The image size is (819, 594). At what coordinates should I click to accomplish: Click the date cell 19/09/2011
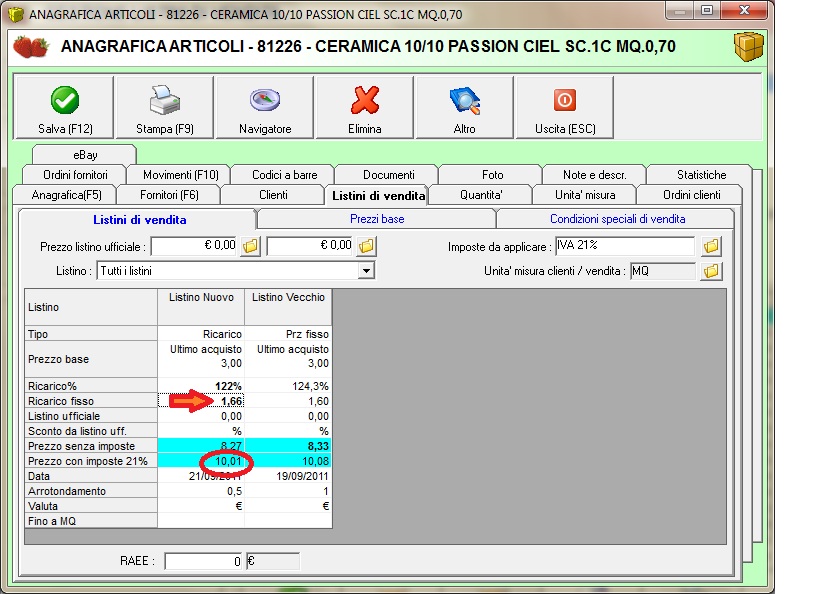tap(288, 476)
